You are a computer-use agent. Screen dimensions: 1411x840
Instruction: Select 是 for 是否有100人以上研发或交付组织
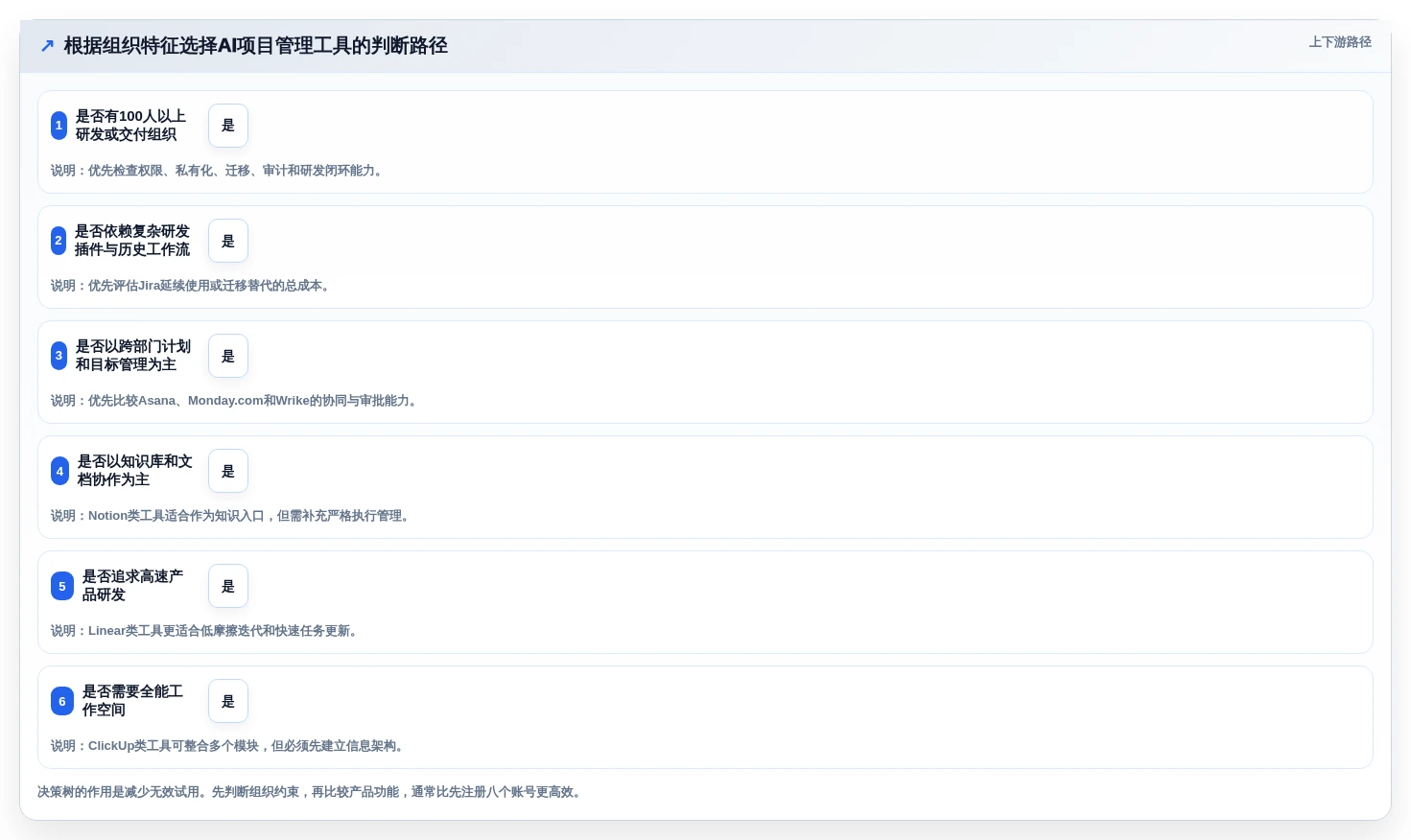(228, 126)
